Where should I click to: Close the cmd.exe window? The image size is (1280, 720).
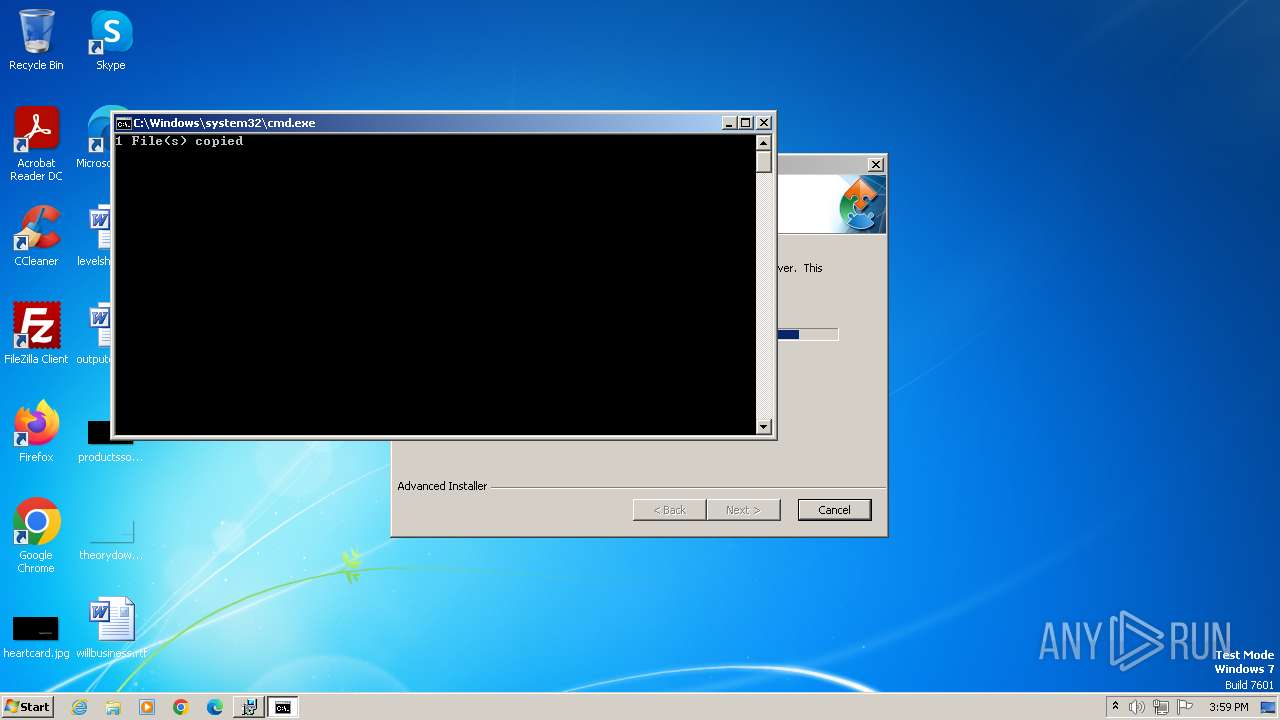click(x=764, y=123)
